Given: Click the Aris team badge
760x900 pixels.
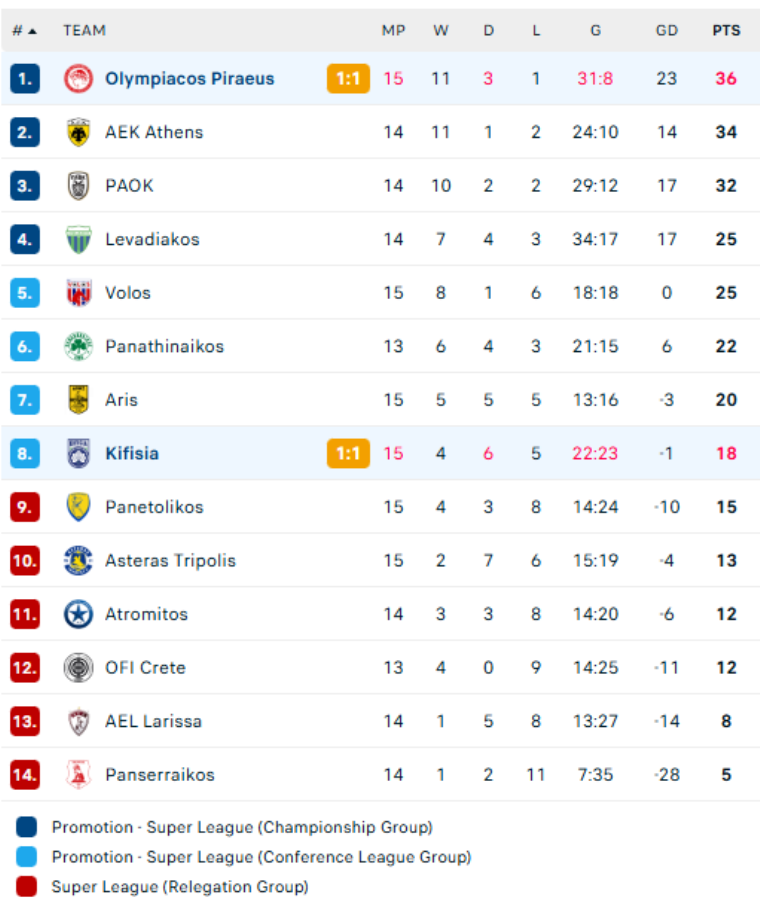Looking at the screenshot, I should [75, 399].
